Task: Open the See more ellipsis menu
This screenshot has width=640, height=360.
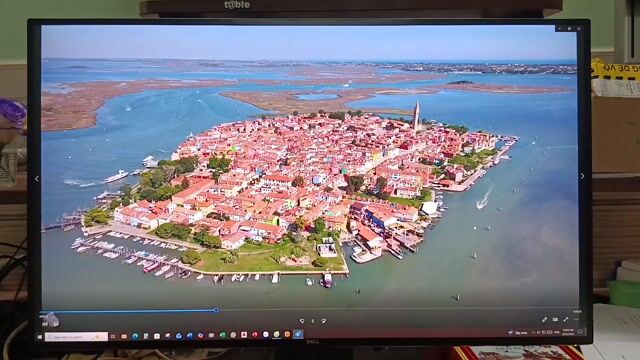Action: pos(576,320)
